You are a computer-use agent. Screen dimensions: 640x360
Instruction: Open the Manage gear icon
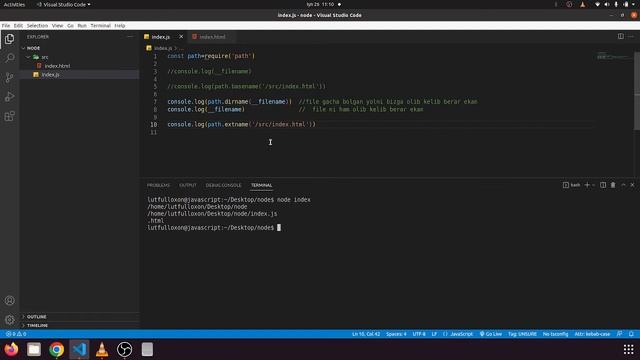pyautogui.click(x=9, y=320)
